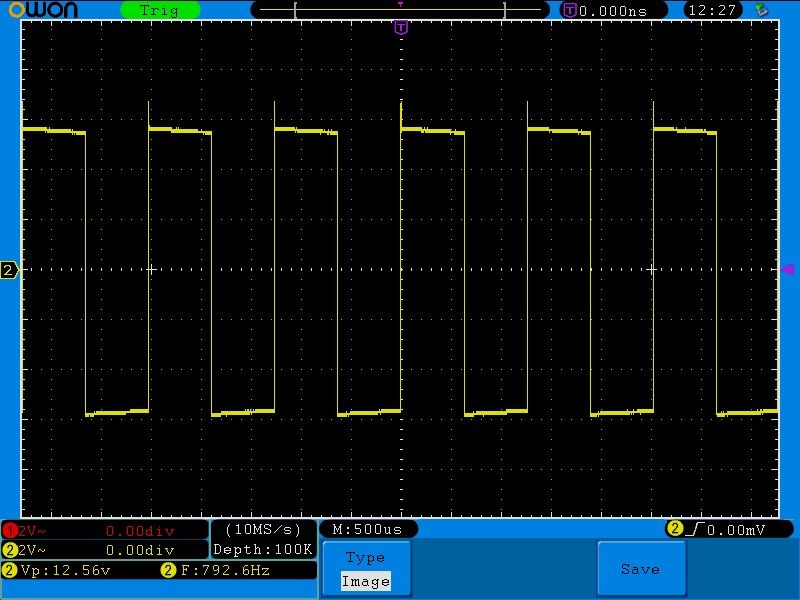800x600 pixels.
Task: Click the channel 2 ground marker on left edge
Action: click(9, 270)
